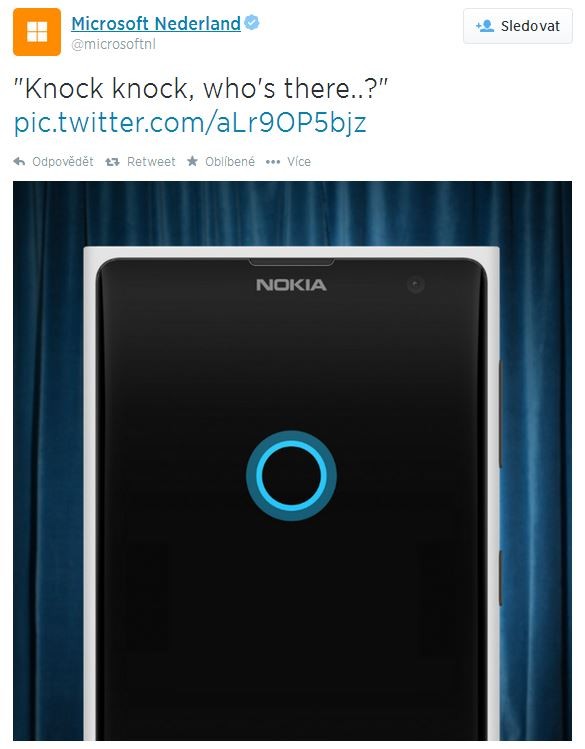
Task: Click the blue curtain background of the photo
Action: tap(48, 430)
